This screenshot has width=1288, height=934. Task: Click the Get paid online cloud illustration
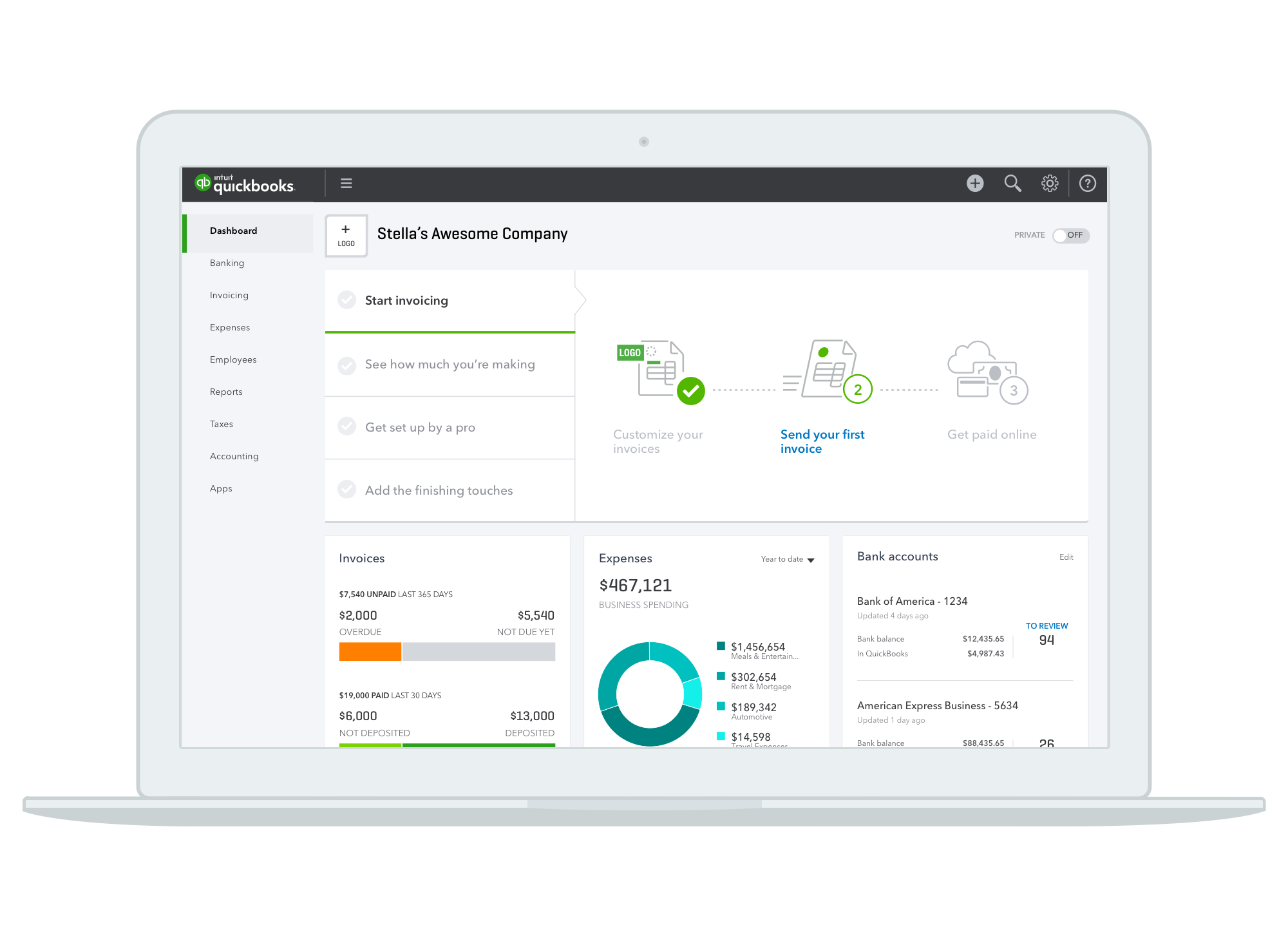pyautogui.click(x=988, y=372)
